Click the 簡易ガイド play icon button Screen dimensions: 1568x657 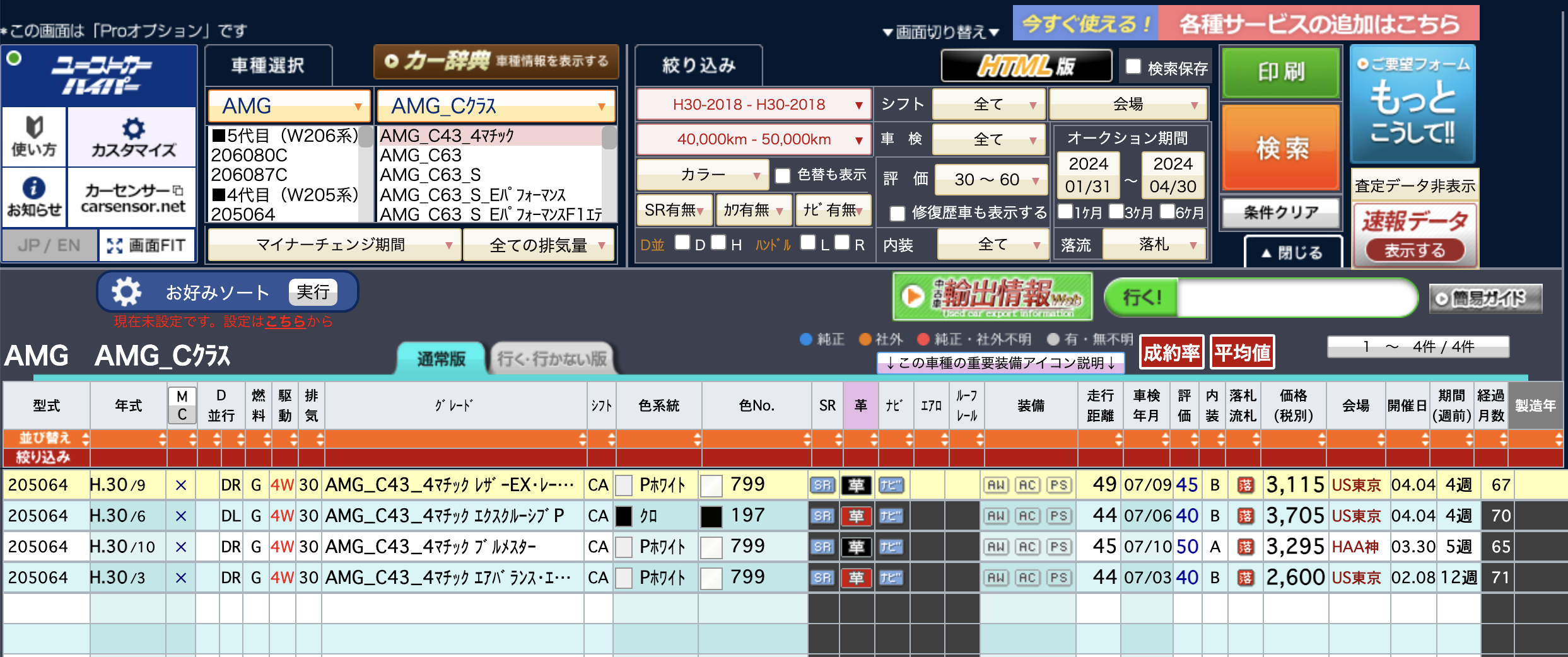1486,298
